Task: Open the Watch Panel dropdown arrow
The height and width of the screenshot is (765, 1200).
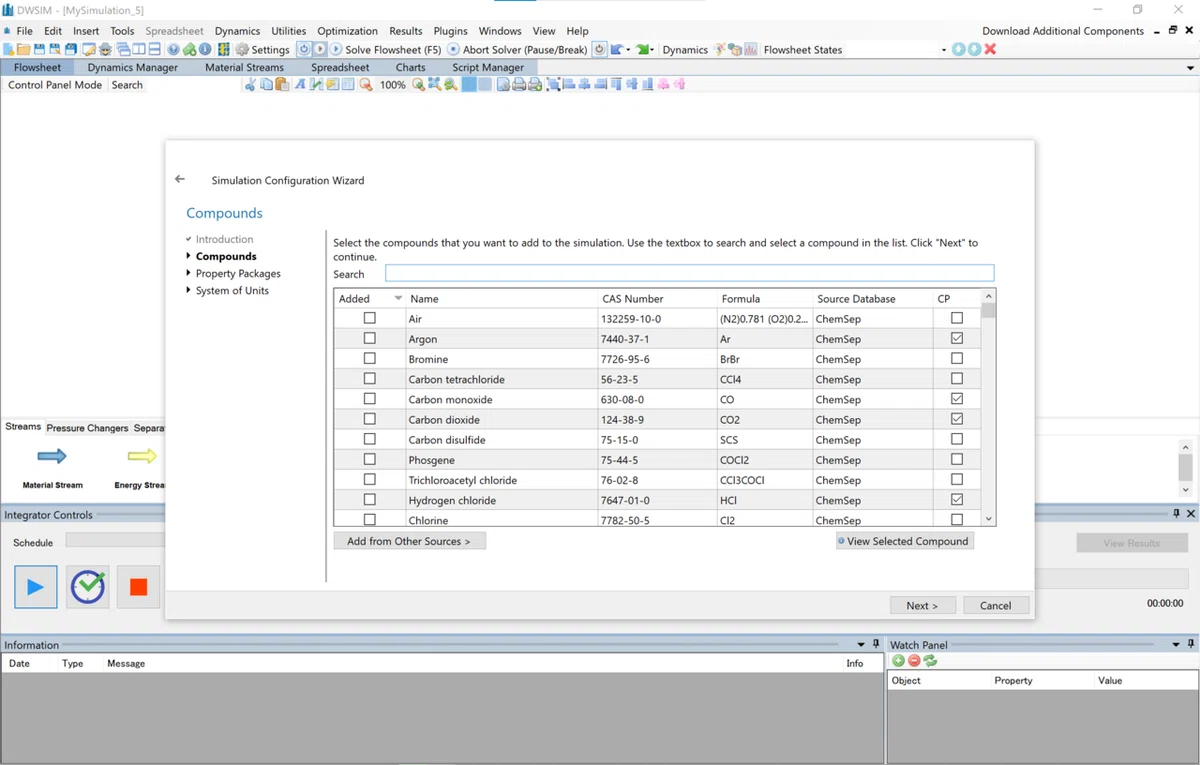Action: [1176, 645]
